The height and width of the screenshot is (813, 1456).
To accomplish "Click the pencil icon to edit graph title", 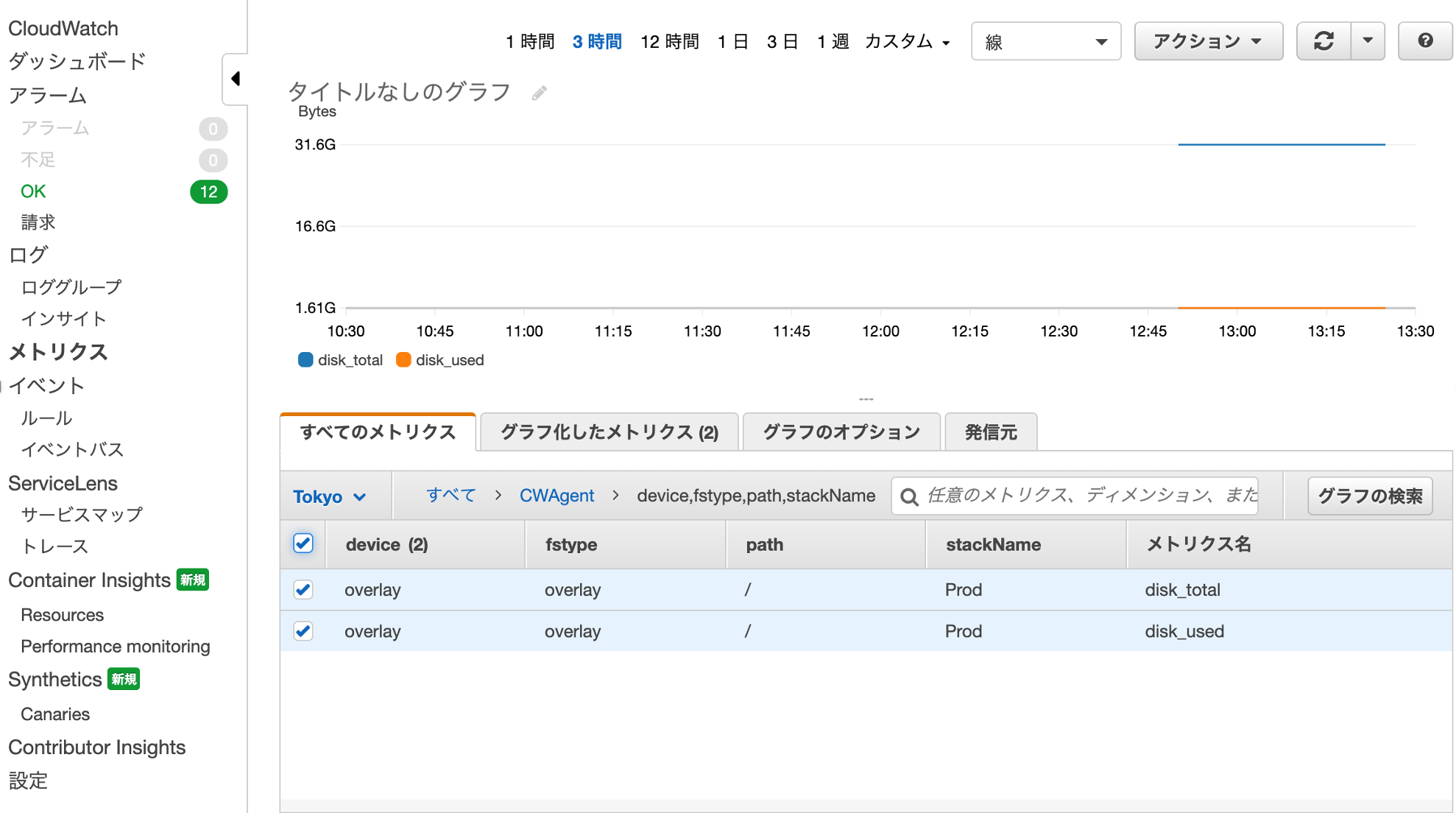I will pyautogui.click(x=540, y=93).
